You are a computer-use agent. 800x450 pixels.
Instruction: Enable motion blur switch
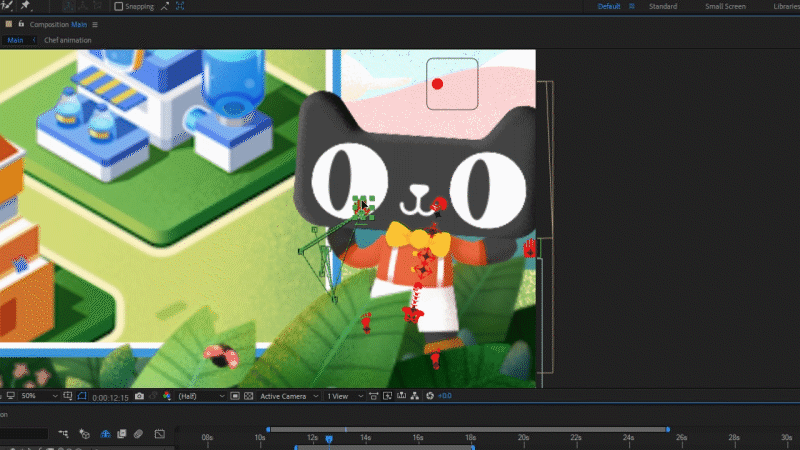pos(138,434)
